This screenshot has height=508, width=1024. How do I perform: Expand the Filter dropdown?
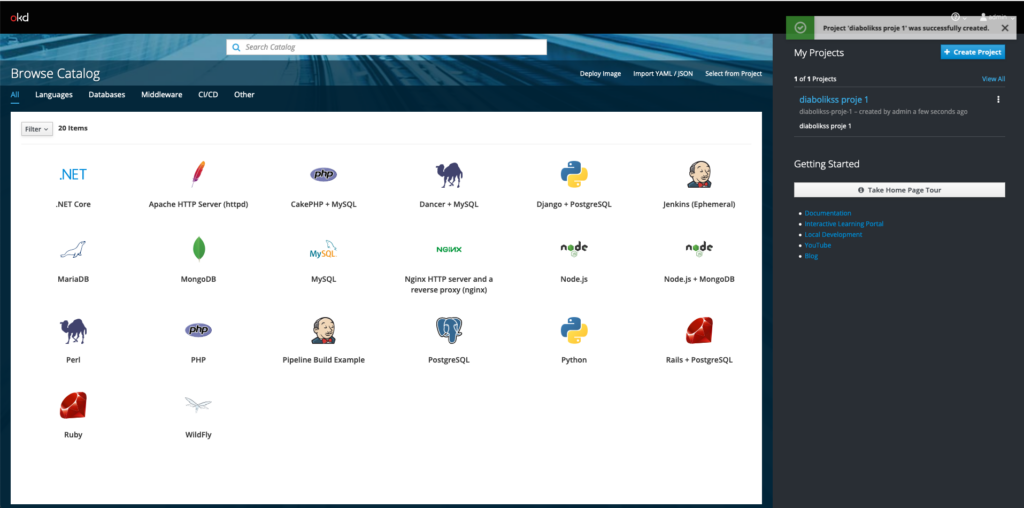[x=37, y=129]
